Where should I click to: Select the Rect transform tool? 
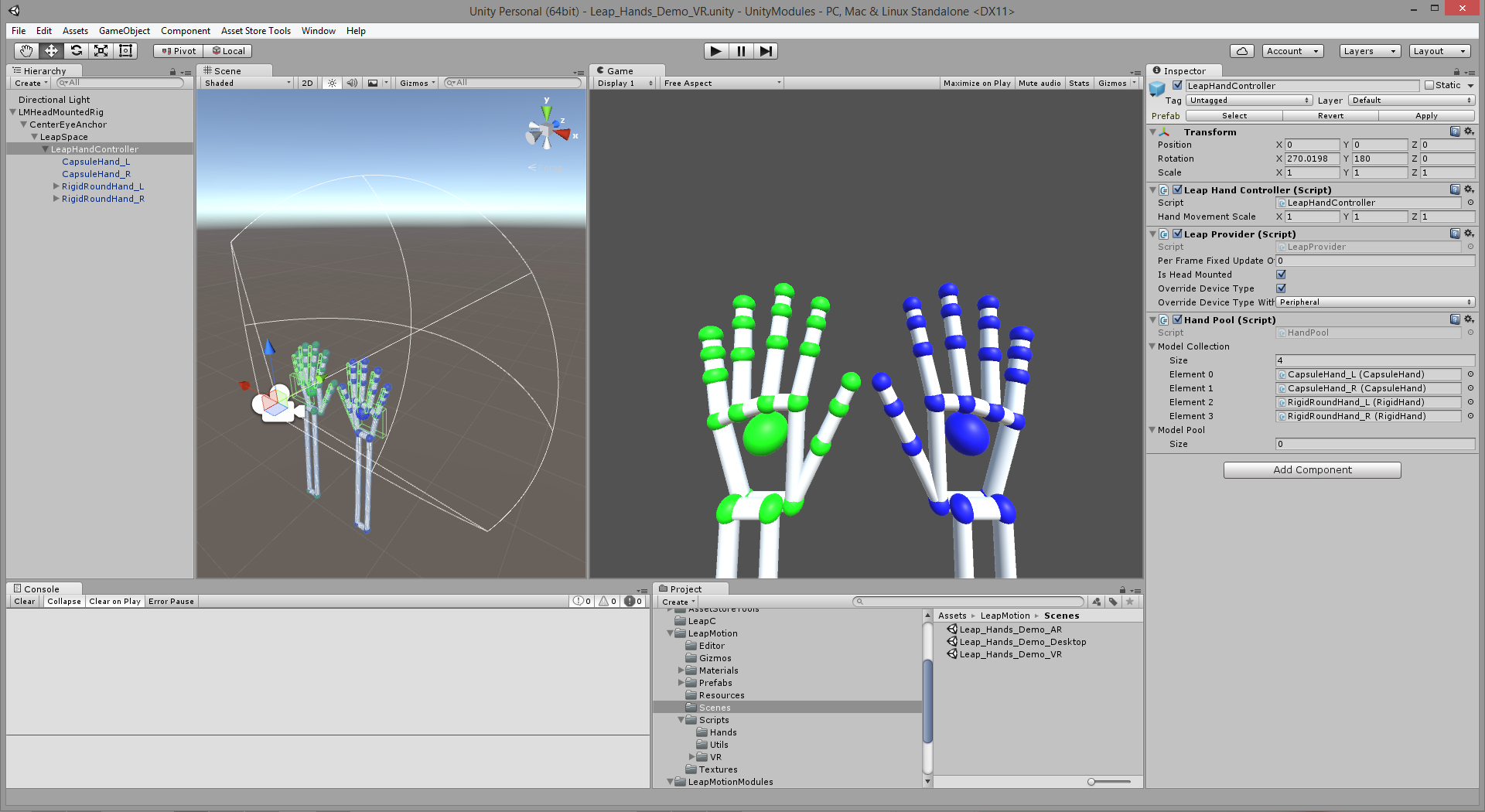(x=125, y=50)
